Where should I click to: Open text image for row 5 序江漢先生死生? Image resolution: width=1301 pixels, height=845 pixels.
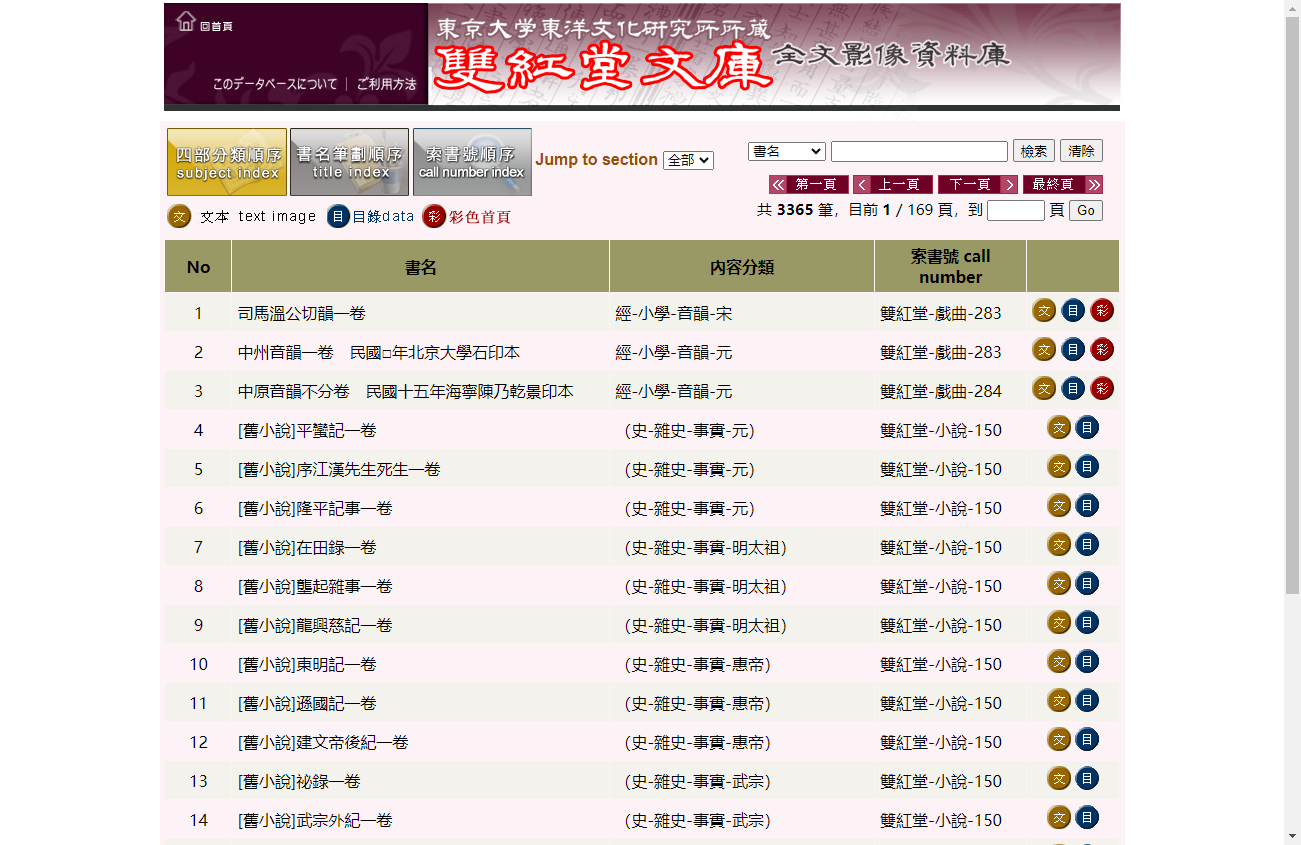point(1059,467)
